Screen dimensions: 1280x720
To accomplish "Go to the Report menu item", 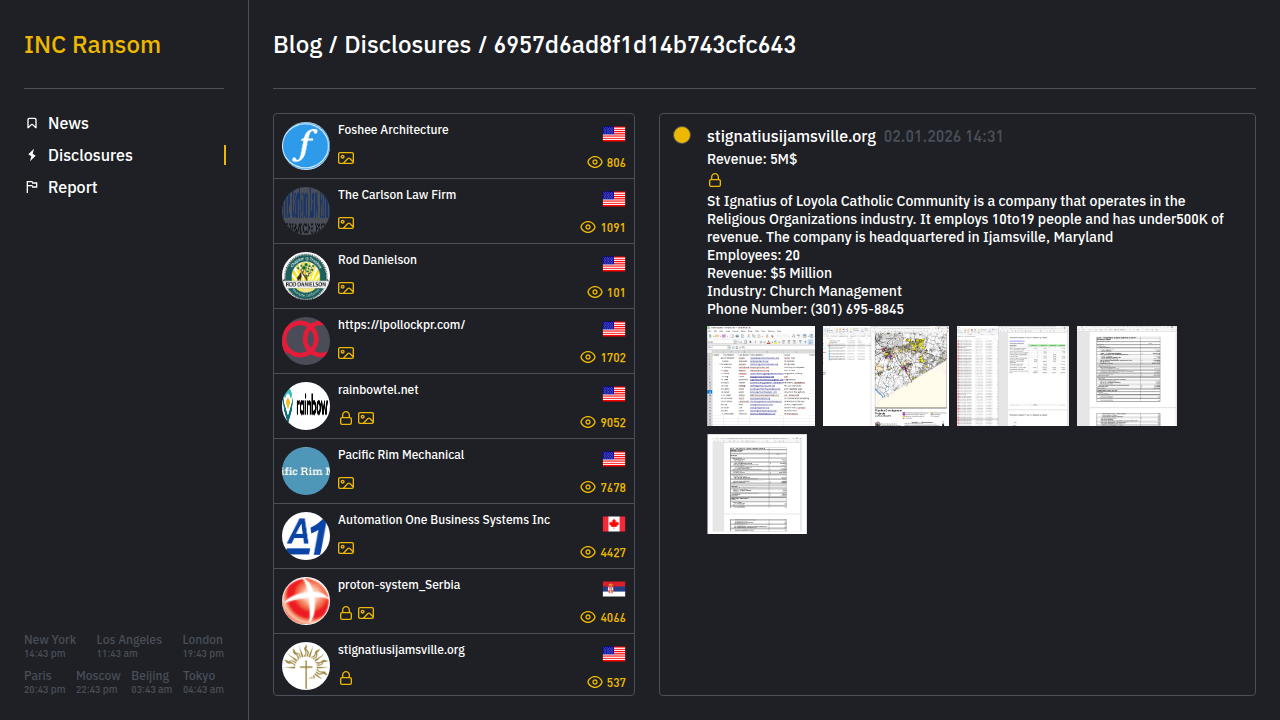I will click(72, 187).
